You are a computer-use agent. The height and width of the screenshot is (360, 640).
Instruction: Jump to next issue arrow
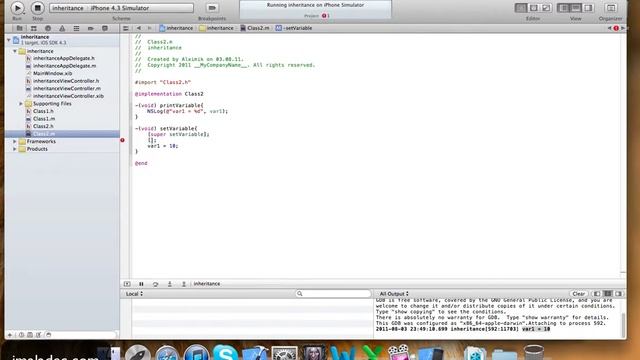click(623, 28)
